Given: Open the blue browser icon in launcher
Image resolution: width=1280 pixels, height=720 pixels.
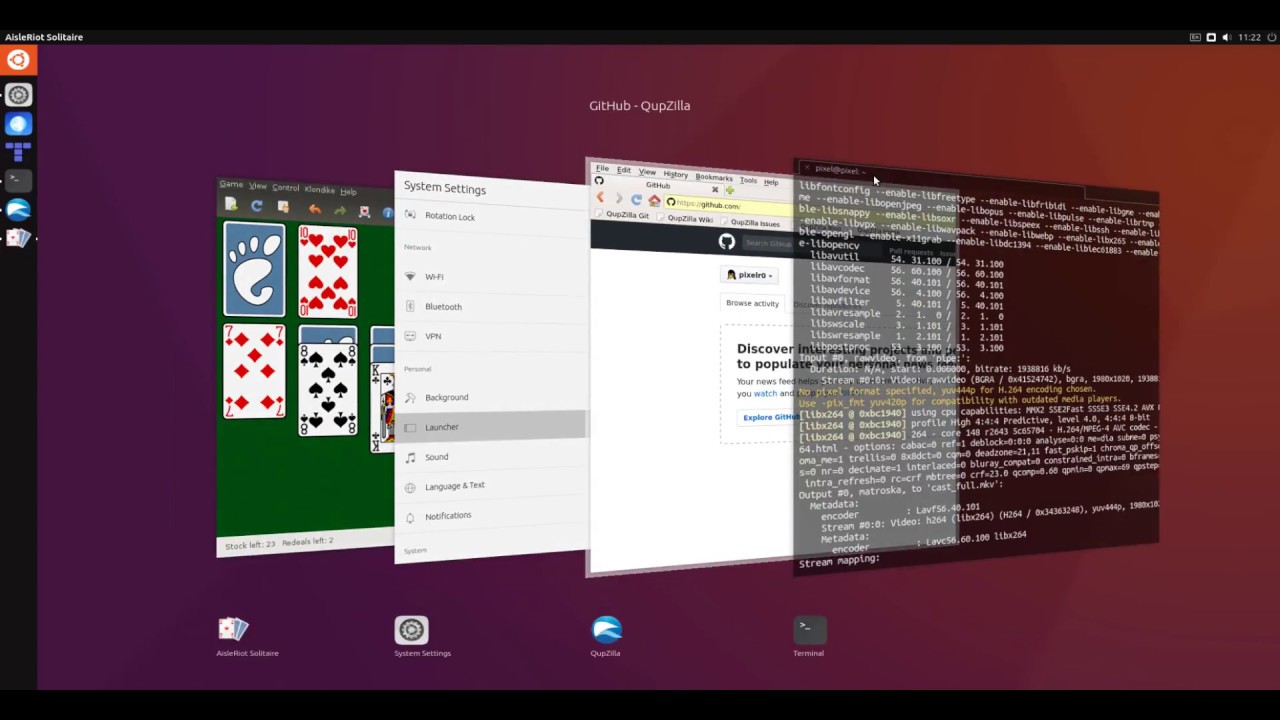Looking at the screenshot, I should (18, 124).
